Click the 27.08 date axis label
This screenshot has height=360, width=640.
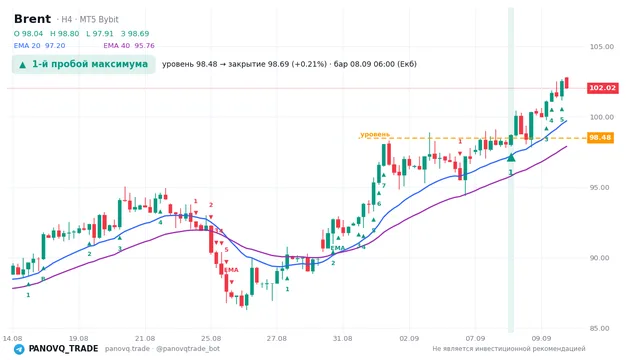[277, 338]
